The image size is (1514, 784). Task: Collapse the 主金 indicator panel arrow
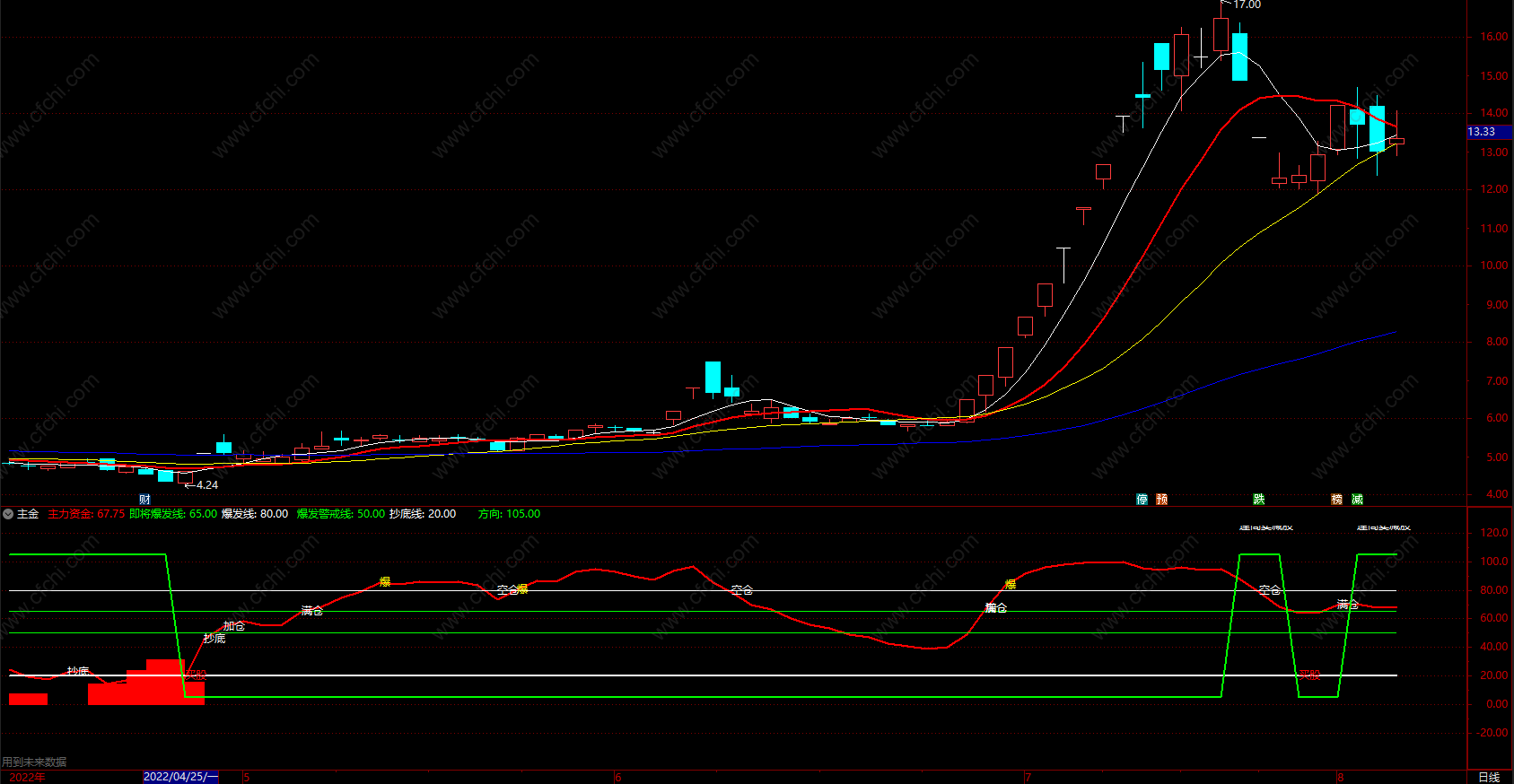pos(8,514)
